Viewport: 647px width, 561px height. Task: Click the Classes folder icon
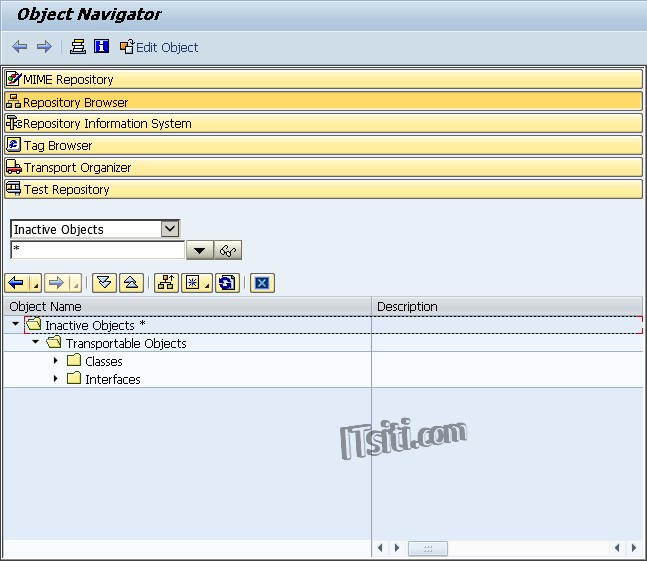74,360
